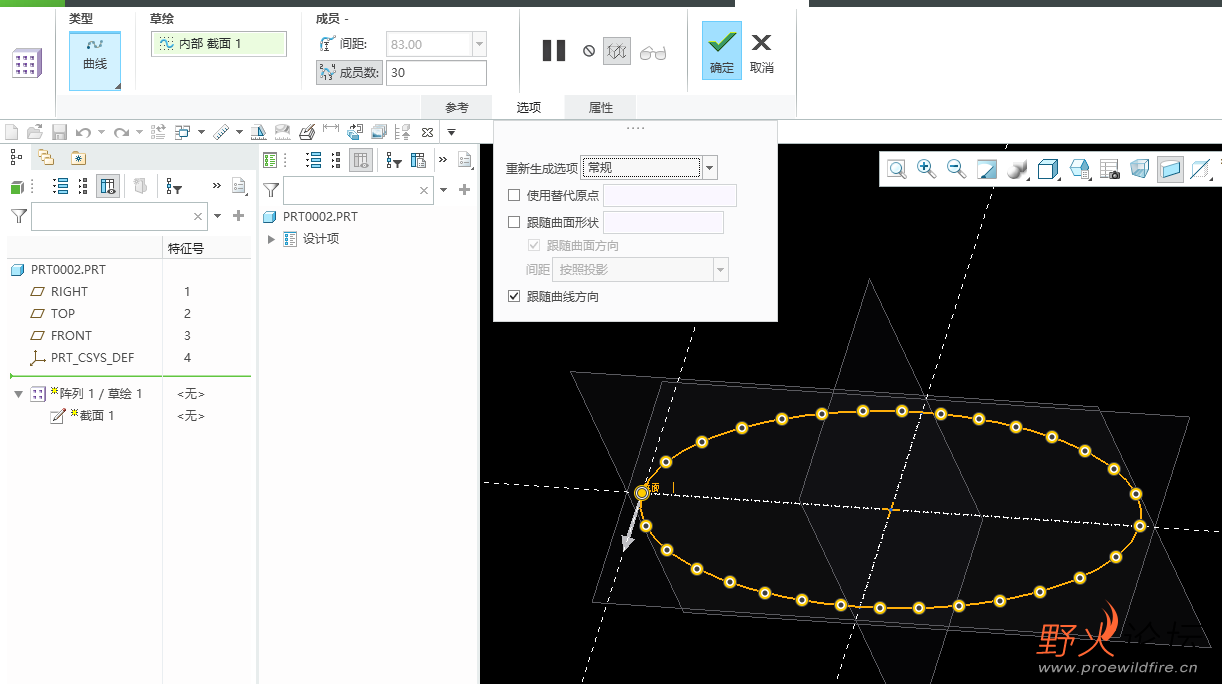Click the snapshot camera table icon
The image size is (1222, 684).
(1110, 170)
